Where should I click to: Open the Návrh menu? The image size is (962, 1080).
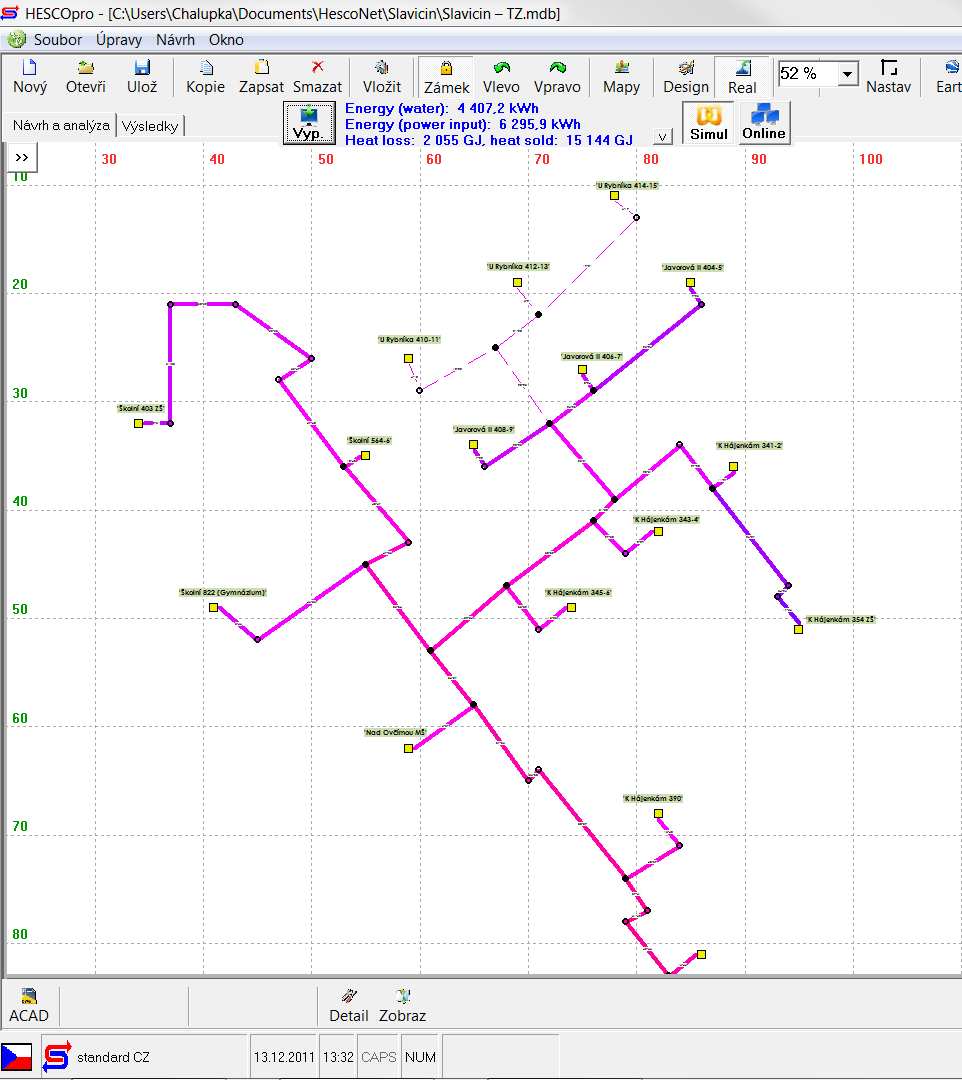(x=176, y=40)
